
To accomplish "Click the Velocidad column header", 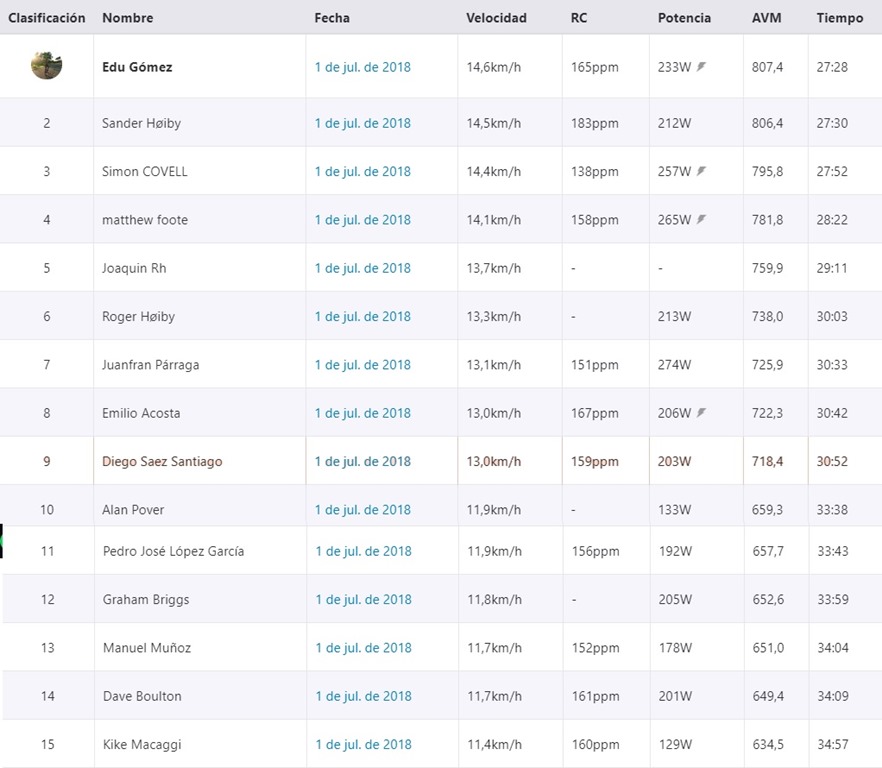I will [x=496, y=18].
